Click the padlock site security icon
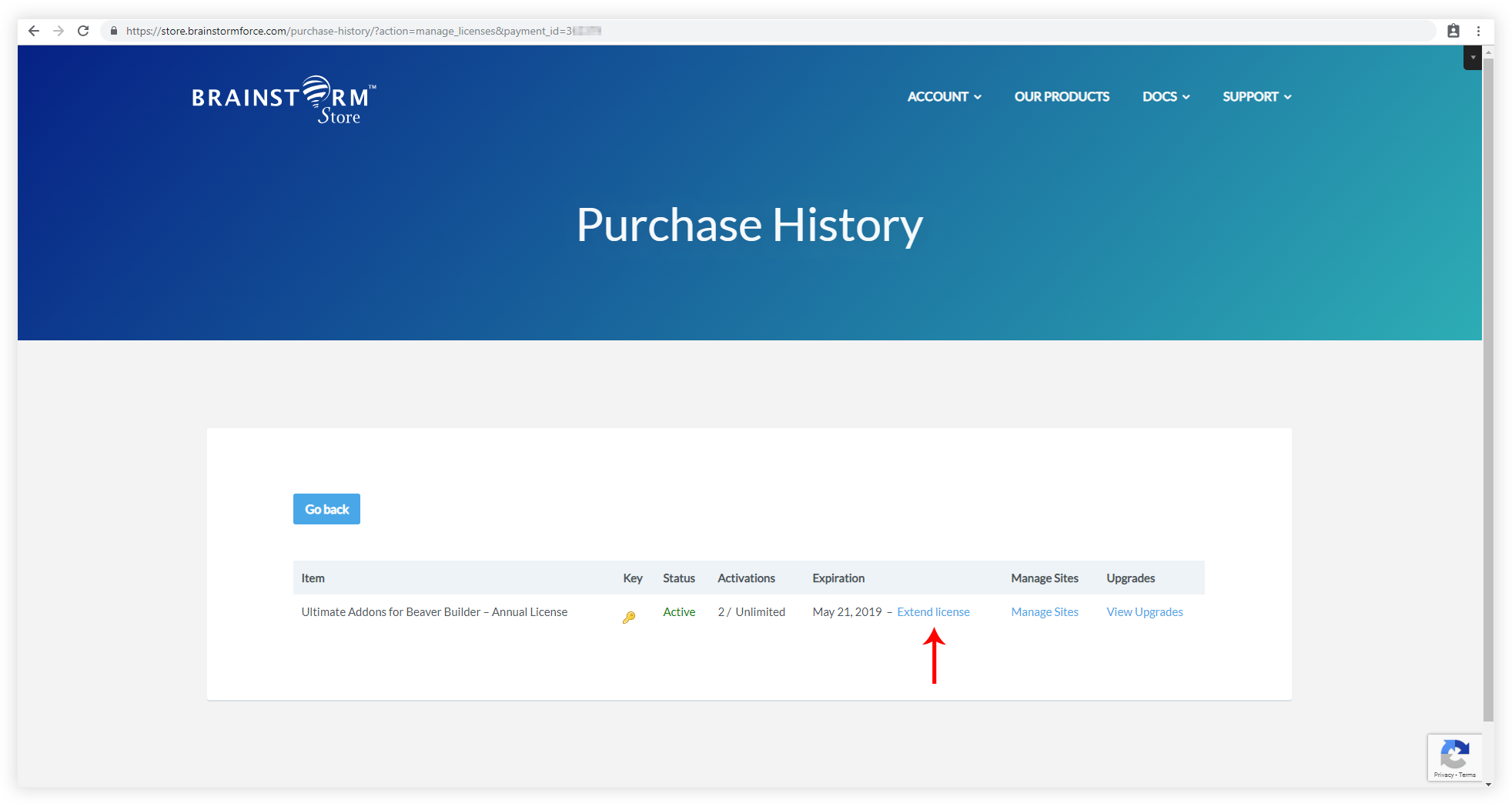 [x=114, y=31]
